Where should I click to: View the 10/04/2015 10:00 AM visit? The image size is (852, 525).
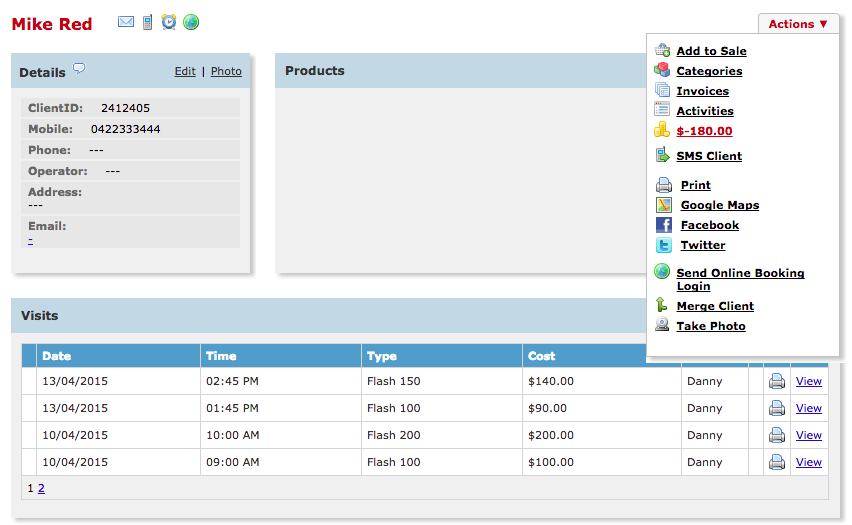coord(809,435)
